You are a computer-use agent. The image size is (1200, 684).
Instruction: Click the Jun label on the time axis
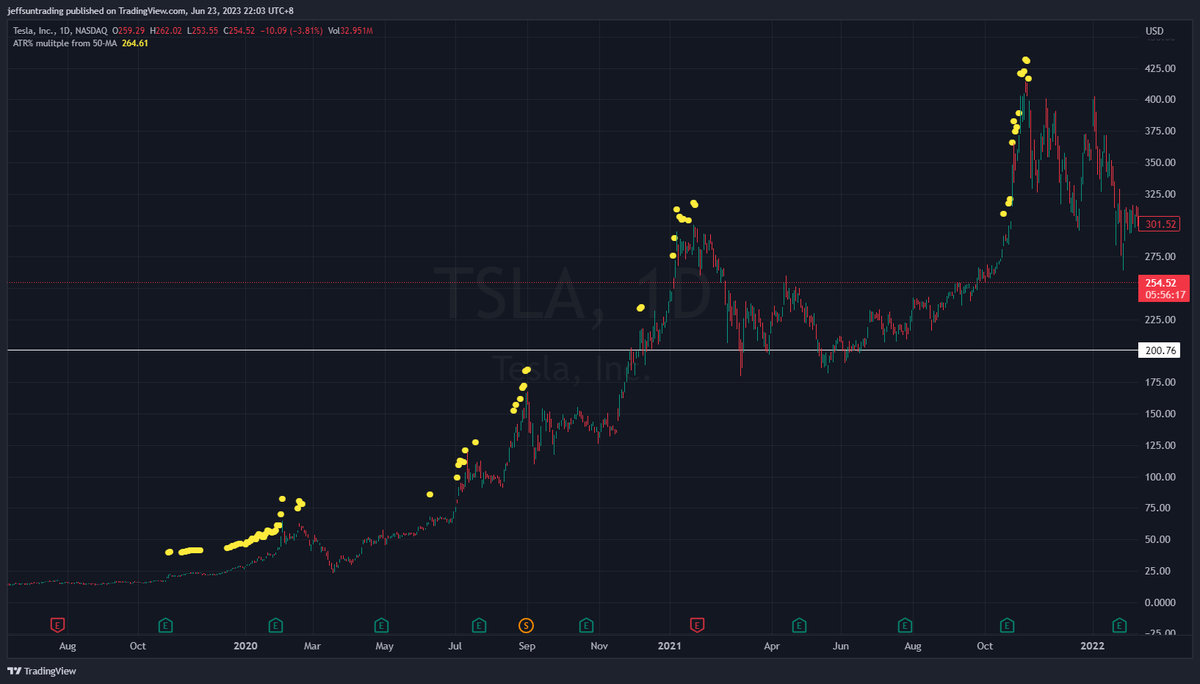[x=841, y=647]
